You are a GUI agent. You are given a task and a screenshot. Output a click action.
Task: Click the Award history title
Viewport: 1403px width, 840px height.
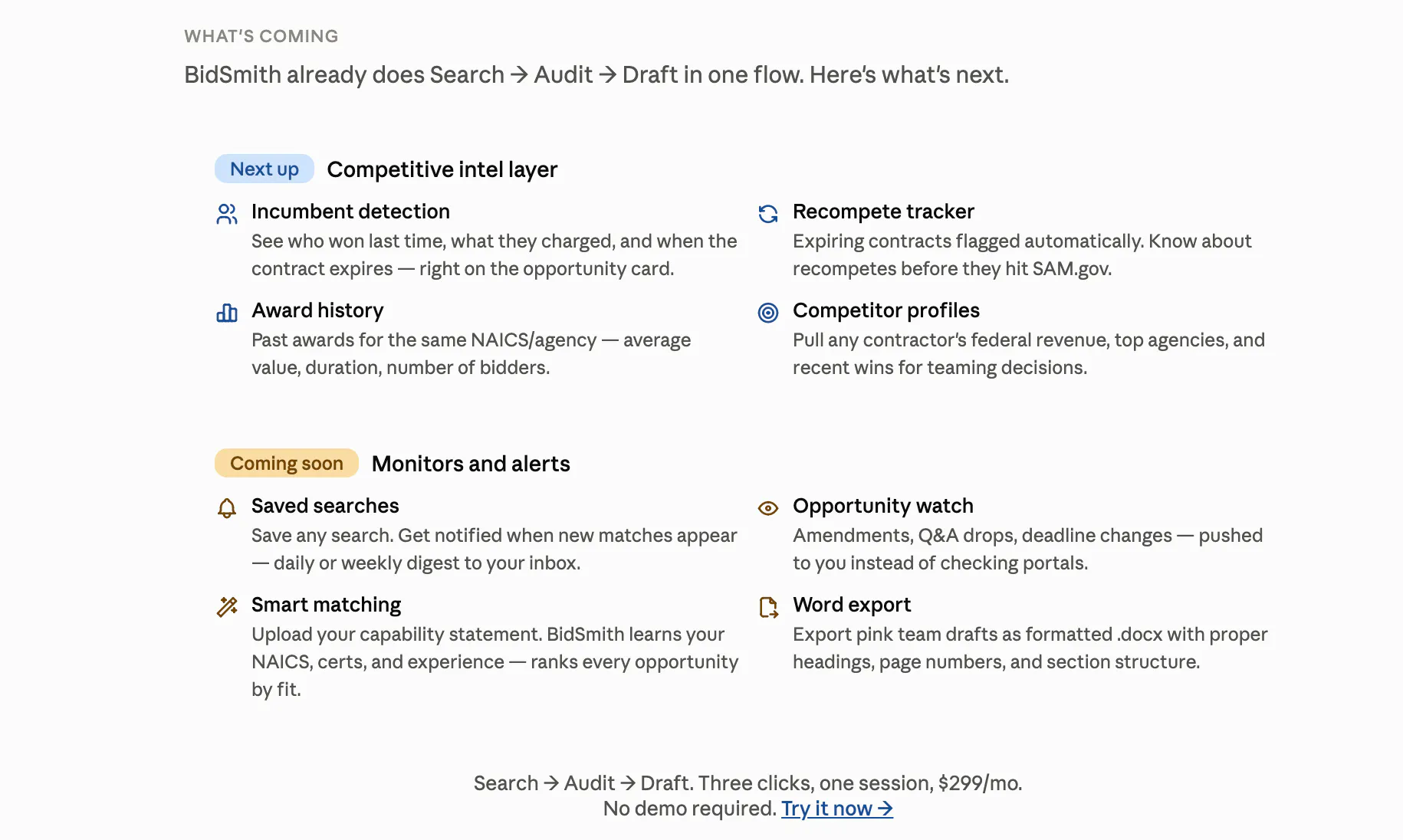point(317,310)
